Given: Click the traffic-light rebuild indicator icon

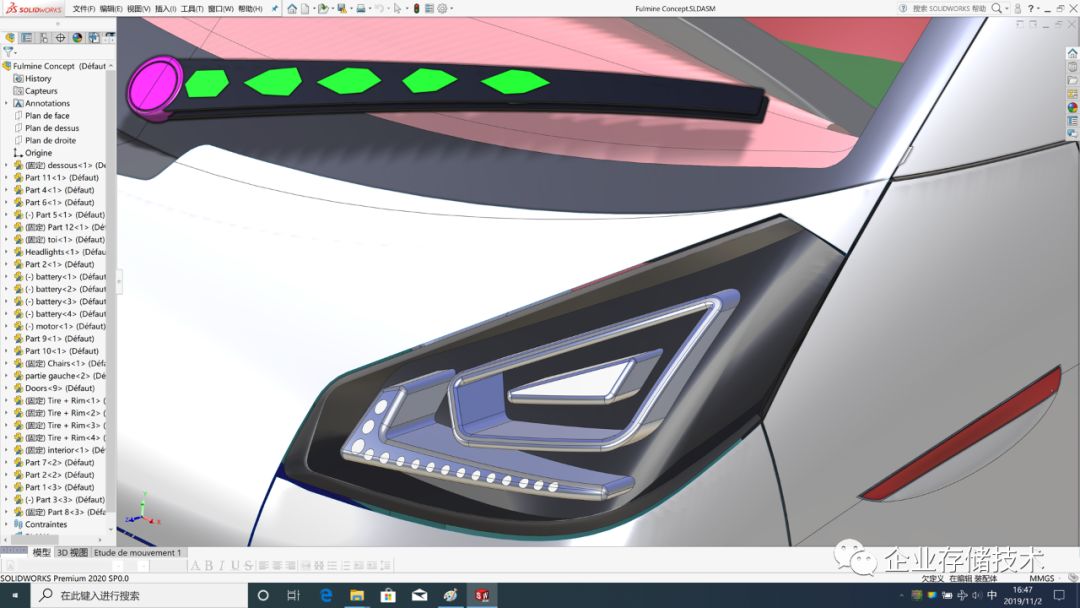Looking at the screenshot, I should (416, 9).
